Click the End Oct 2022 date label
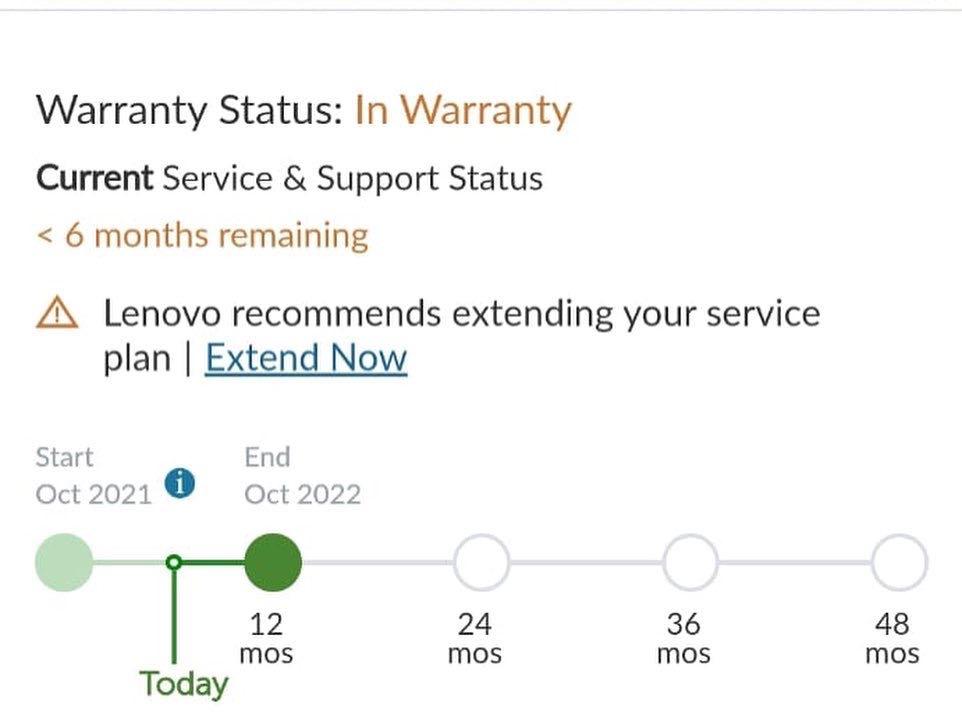Image resolution: width=962 pixels, height=724 pixels. click(x=302, y=476)
